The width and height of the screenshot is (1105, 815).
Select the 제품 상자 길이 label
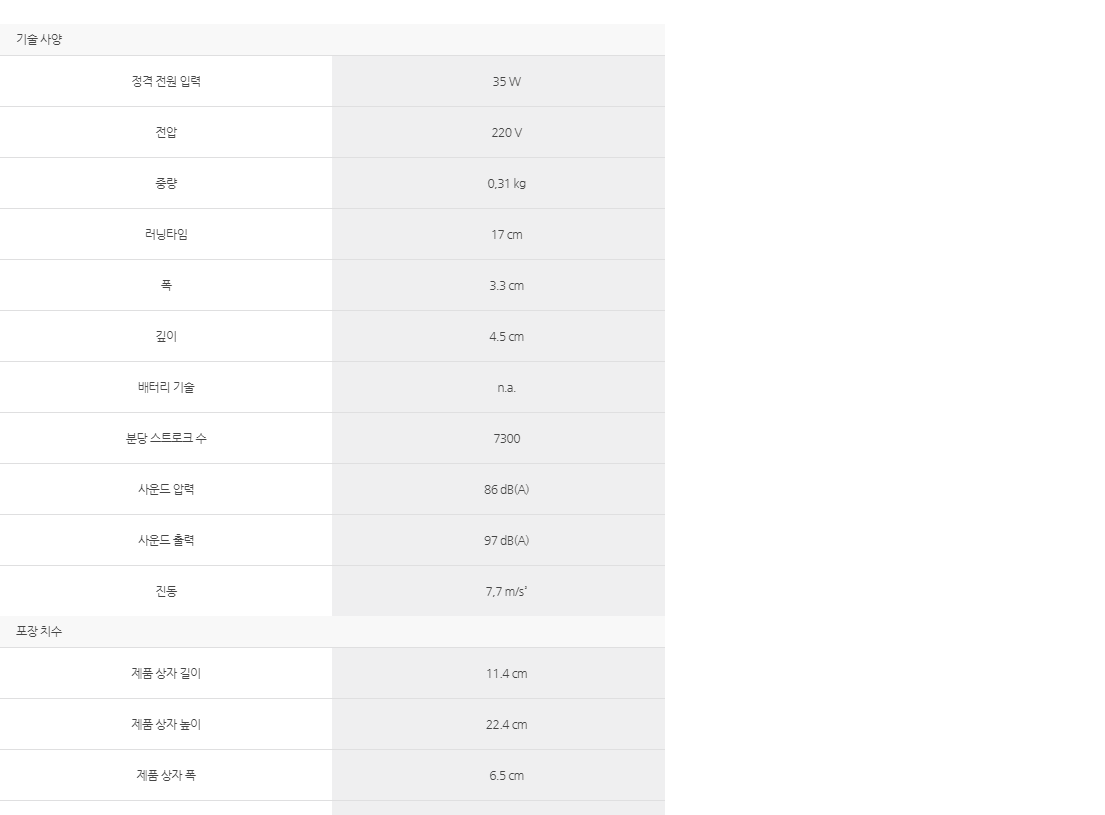tap(166, 673)
